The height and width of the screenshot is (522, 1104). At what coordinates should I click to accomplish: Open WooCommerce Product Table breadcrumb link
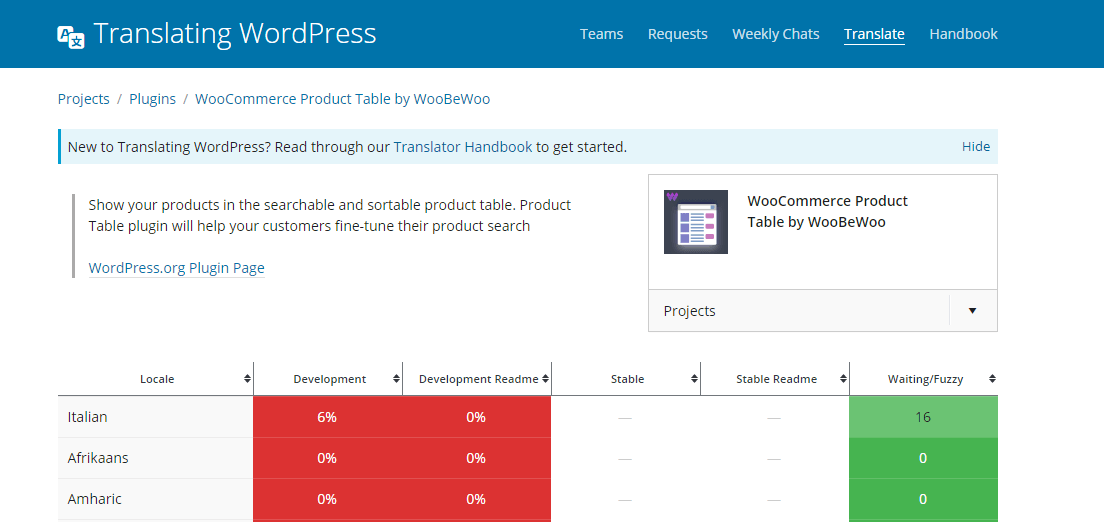[342, 99]
